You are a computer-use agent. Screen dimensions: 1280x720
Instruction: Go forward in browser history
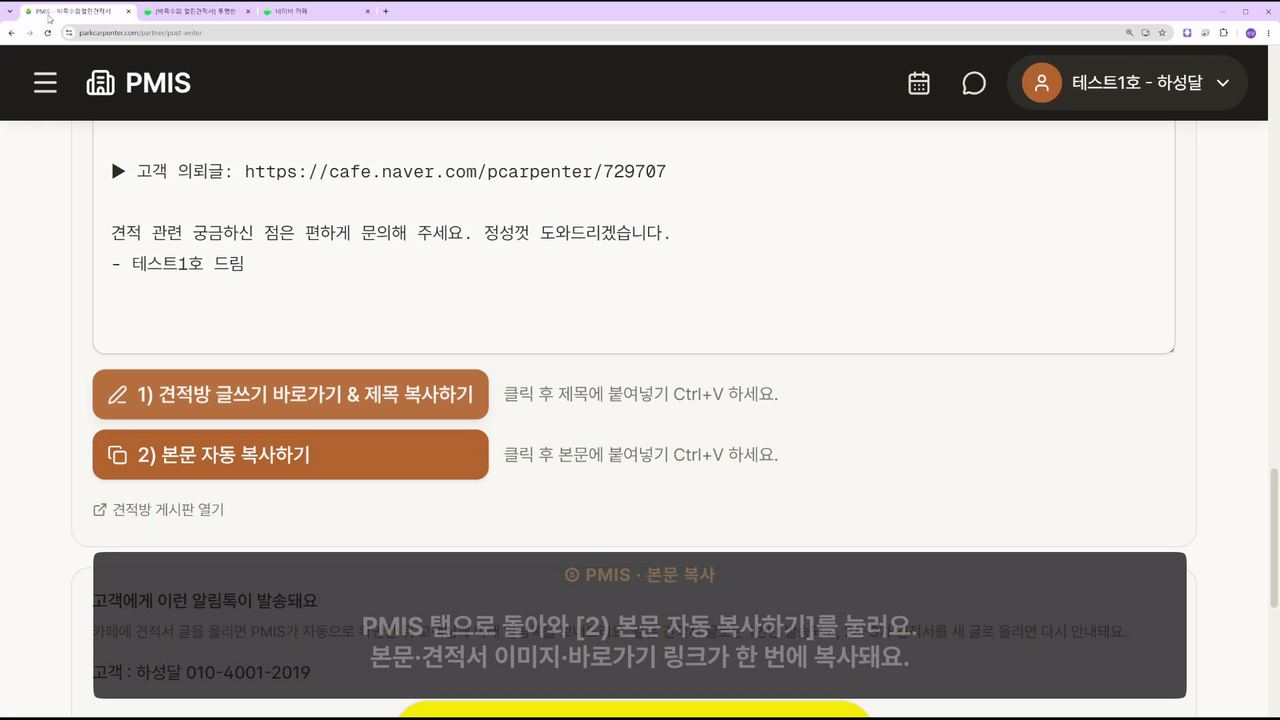pos(29,33)
